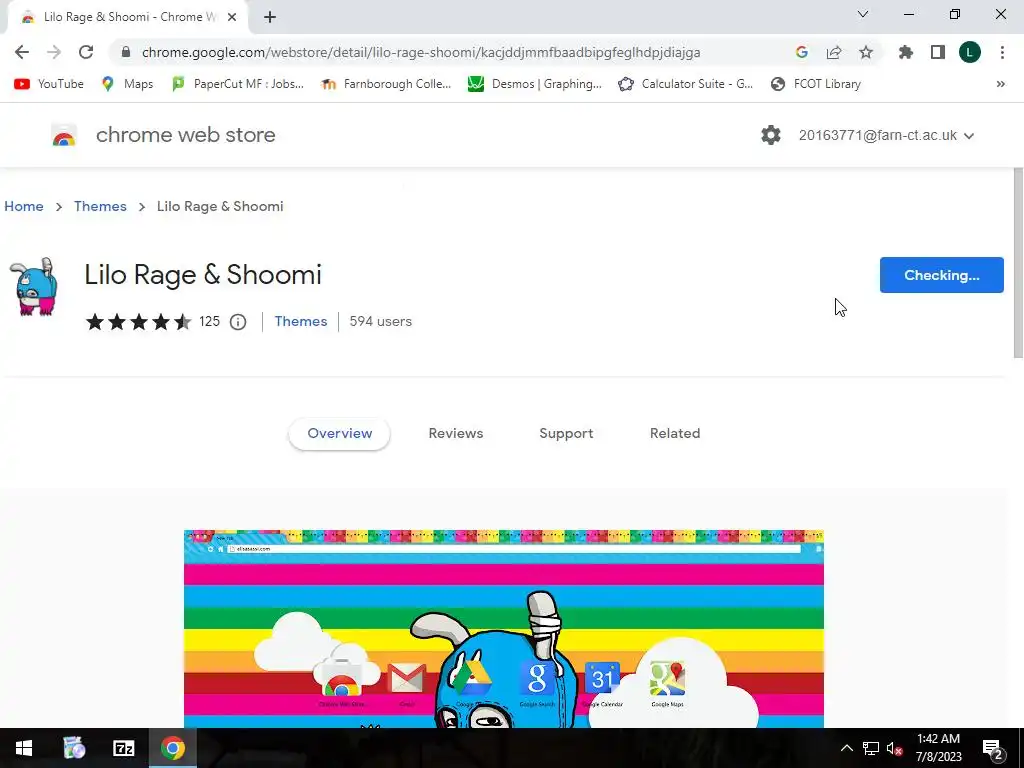
Task: Open Maps bookmark
Action: click(x=127, y=84)
